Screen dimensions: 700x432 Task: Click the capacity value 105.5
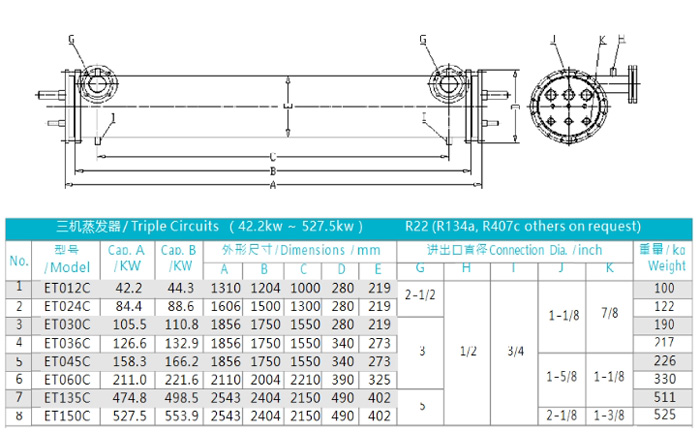click(x=129, y=324)
